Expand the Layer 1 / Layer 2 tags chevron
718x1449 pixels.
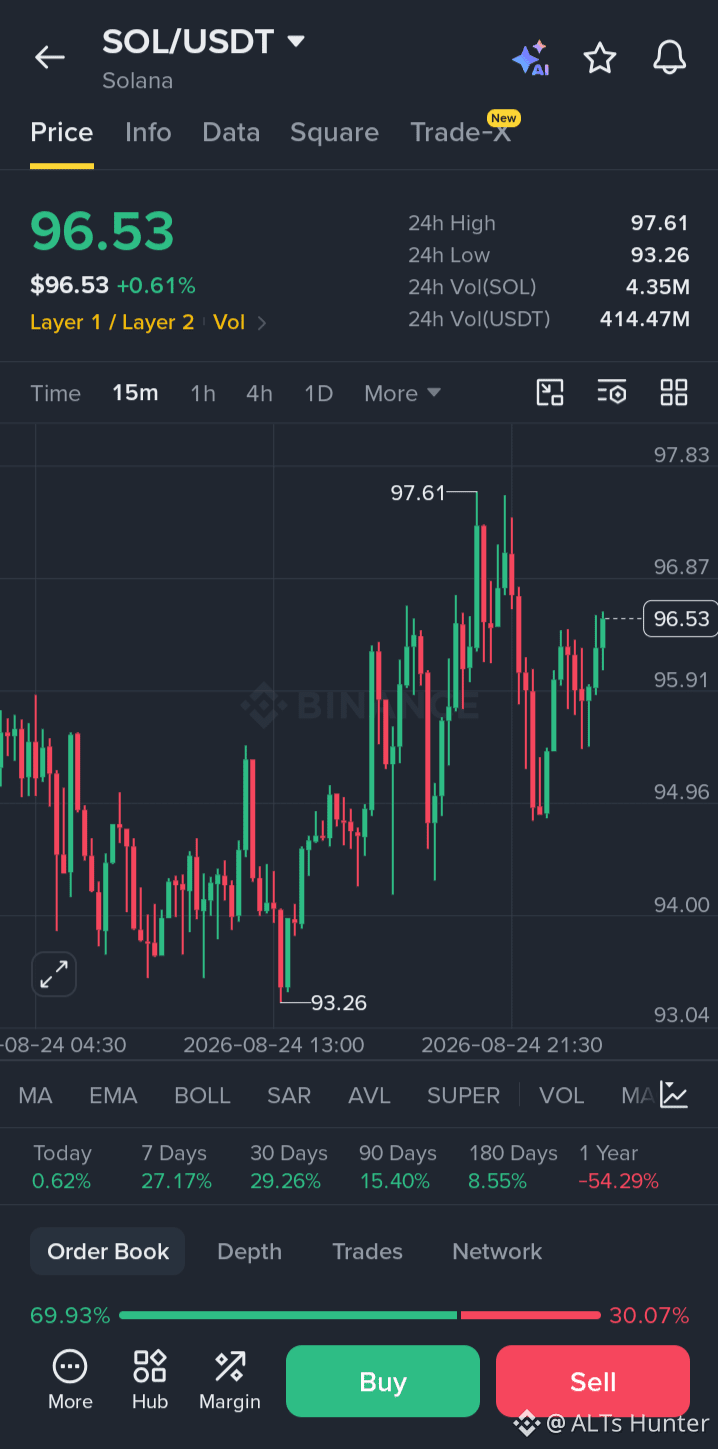pos(262,323)
